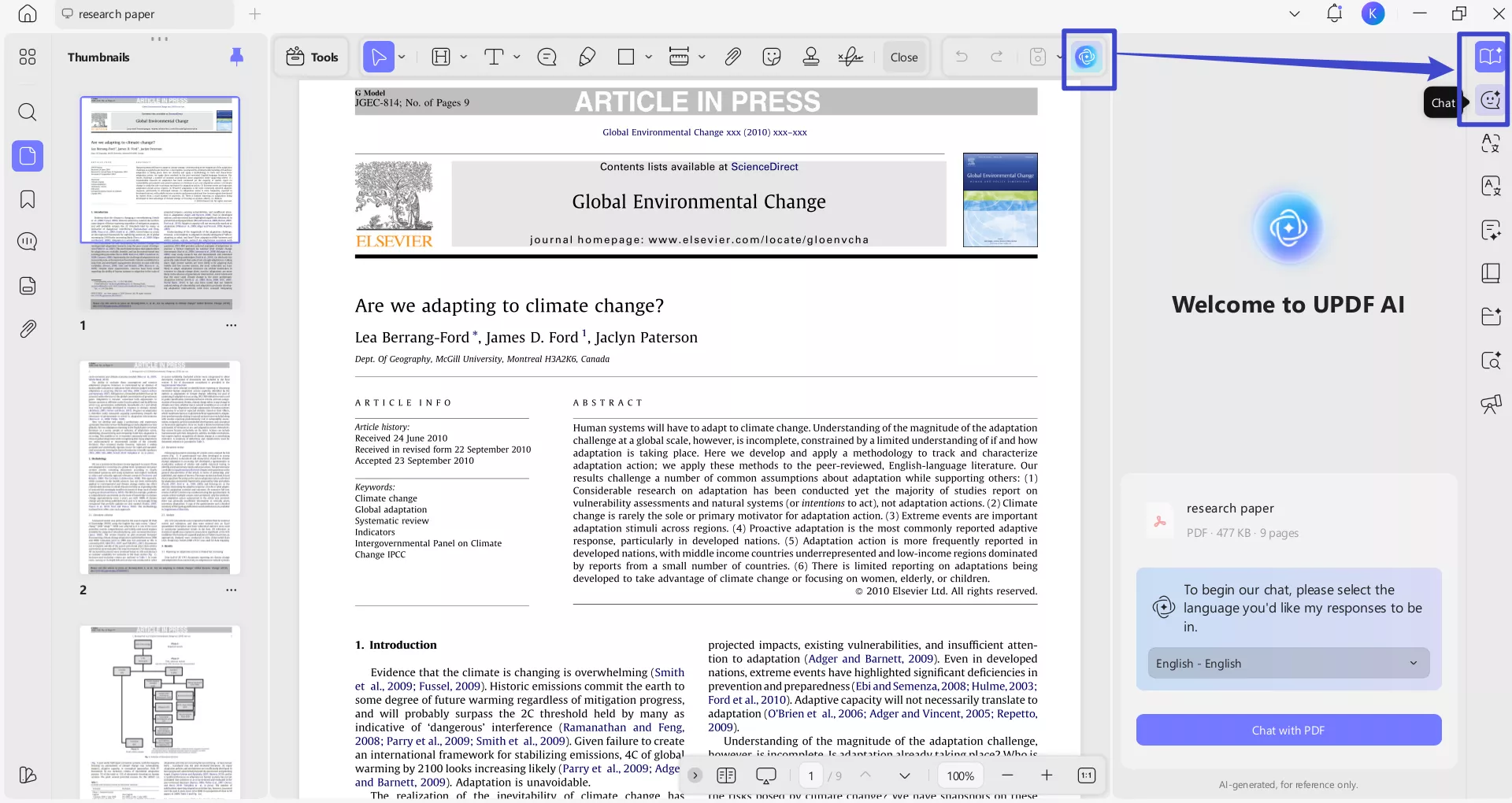Select the Signature tool
The width and height of the screenshot is (1512, 803).
(x=850, y=57)
